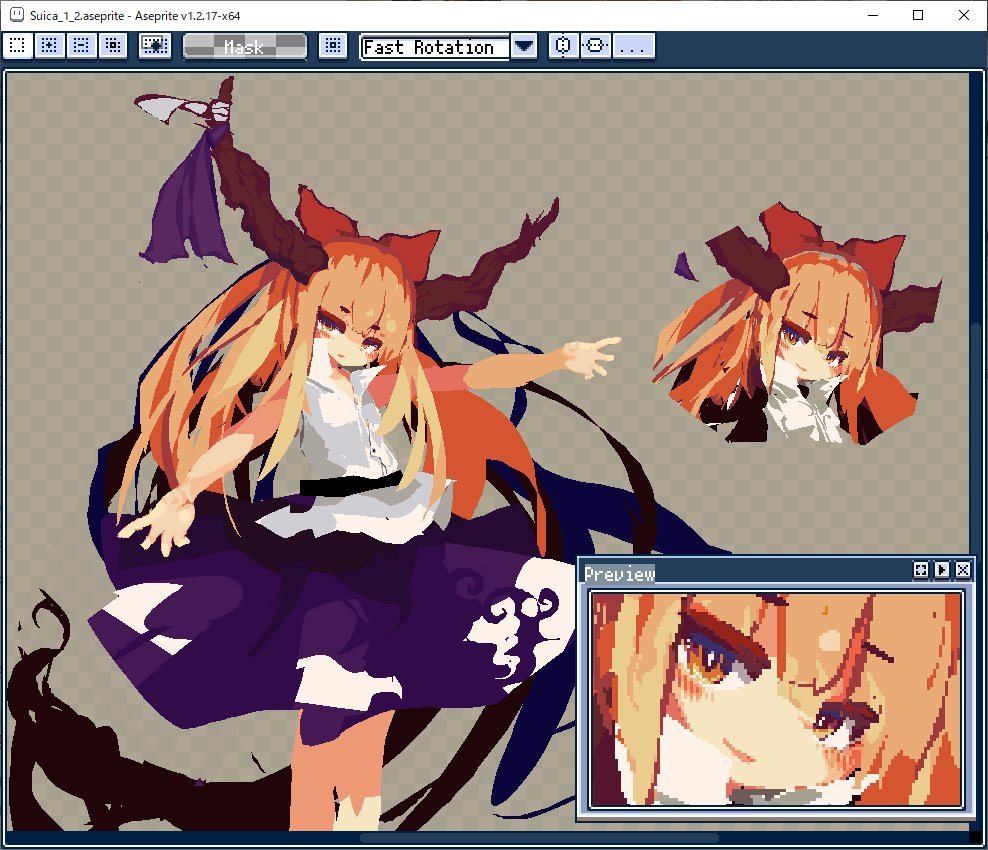Screen dimensions: 988x850
Task: Close the Preview window
Action: (963, 570)
